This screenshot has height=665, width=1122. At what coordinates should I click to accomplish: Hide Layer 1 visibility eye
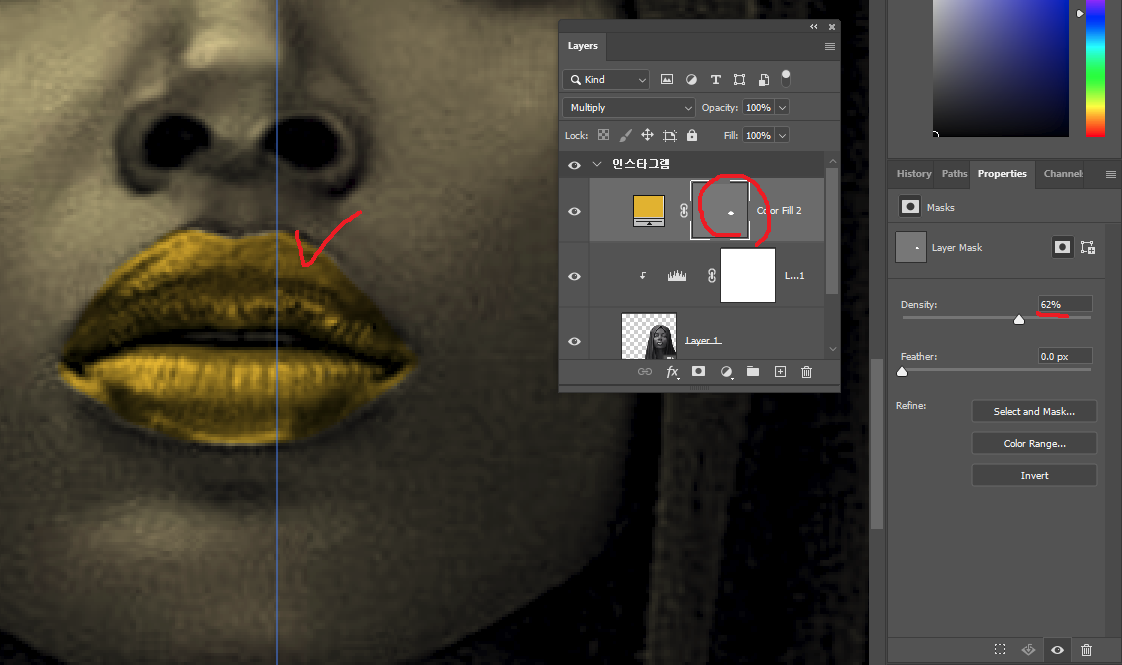(x=574, y=341)
